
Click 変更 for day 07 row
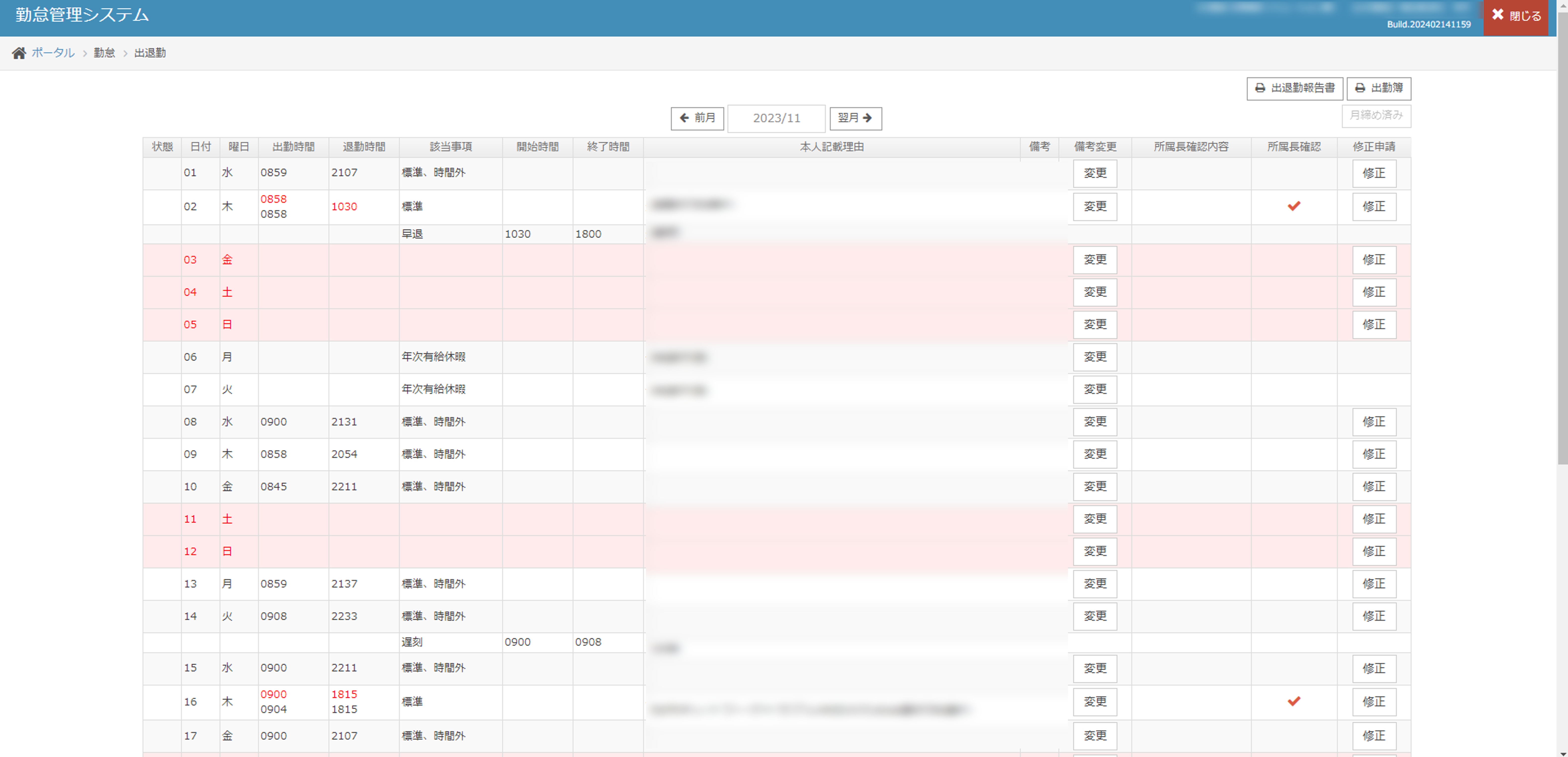(x=1095, y=390)
